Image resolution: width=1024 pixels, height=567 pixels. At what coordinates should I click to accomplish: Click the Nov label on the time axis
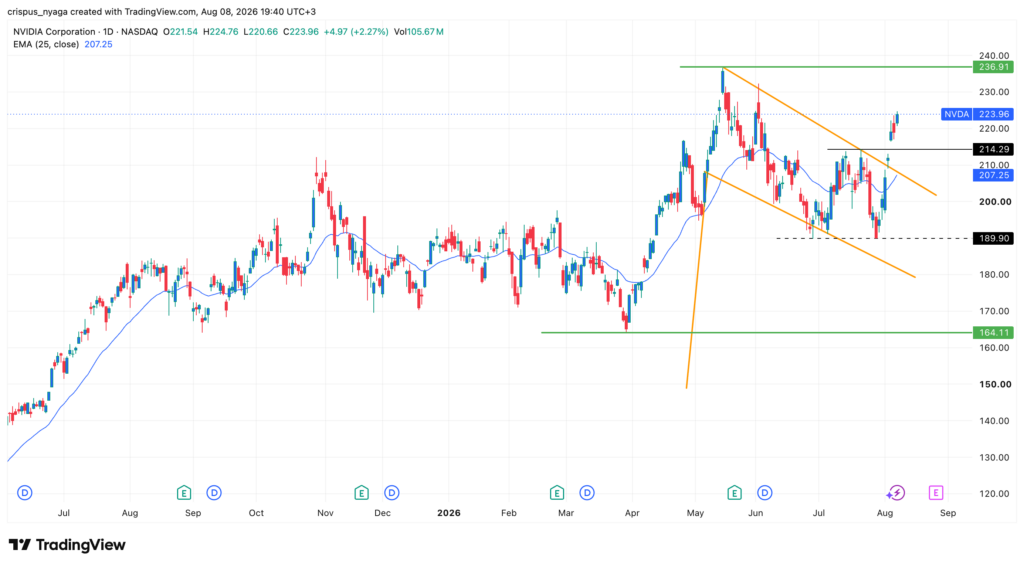[325, 513]
